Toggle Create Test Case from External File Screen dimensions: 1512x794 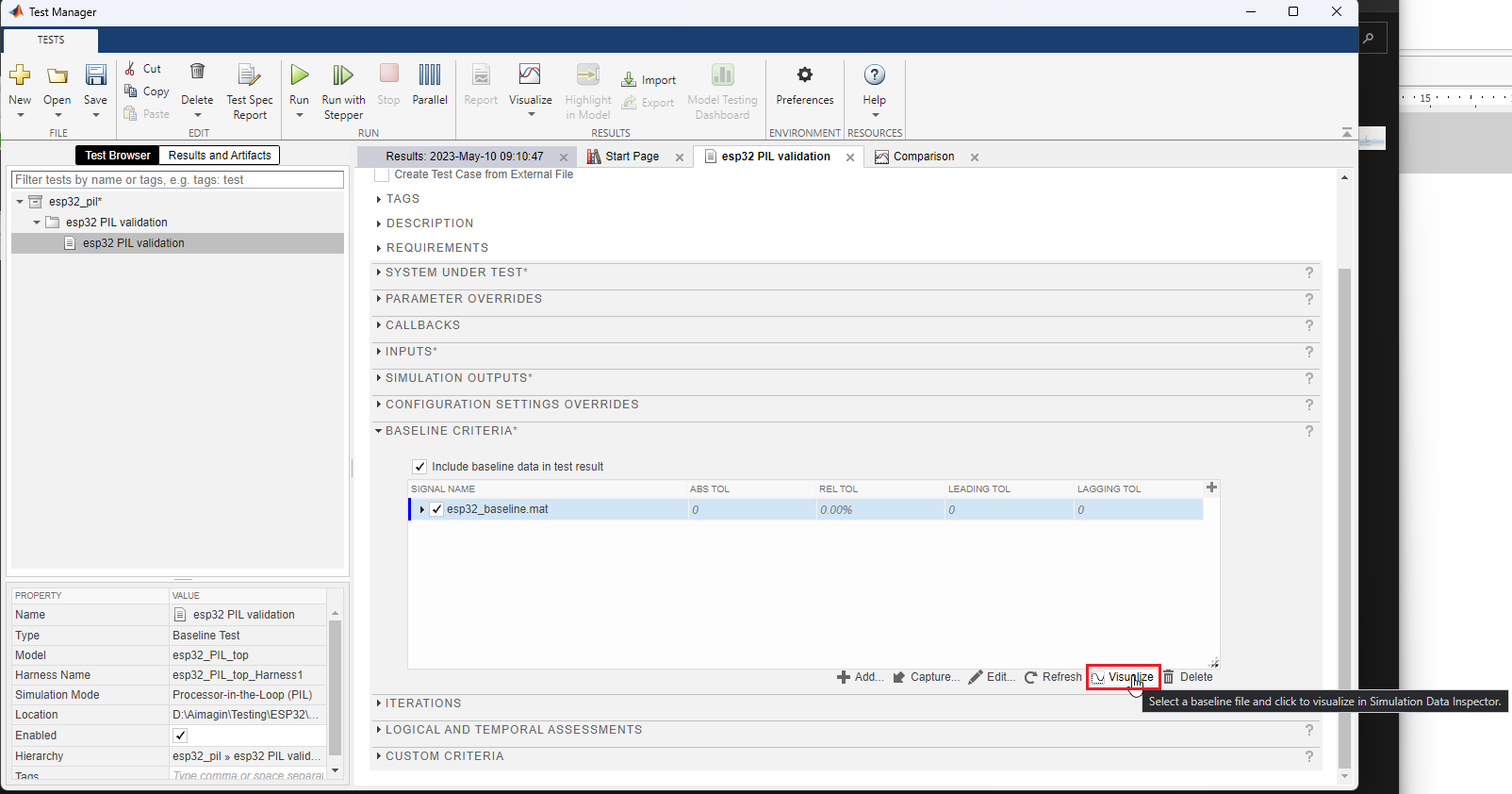point(382,174)
